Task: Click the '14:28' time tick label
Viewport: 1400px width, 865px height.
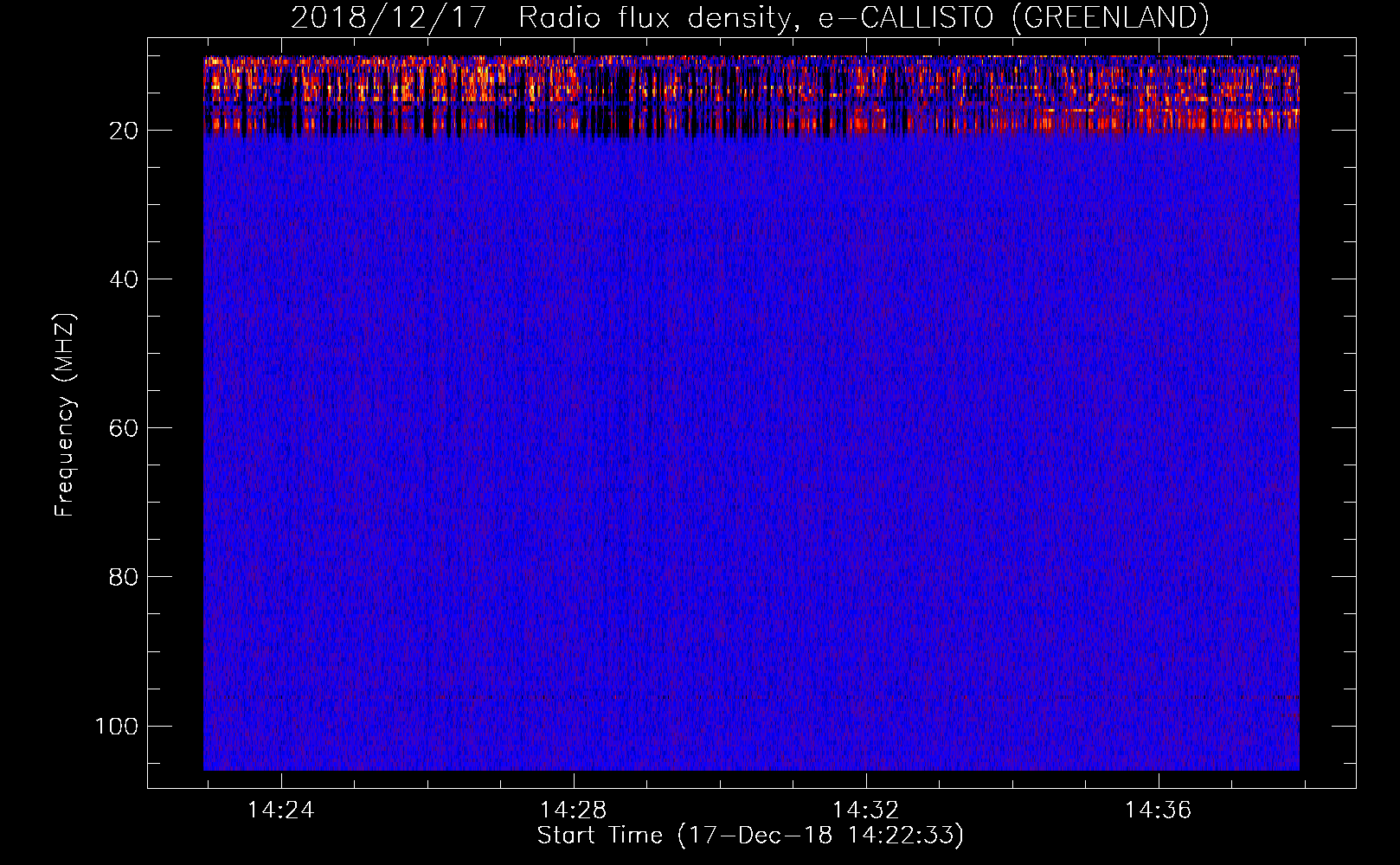Action: tap(574, 811)
